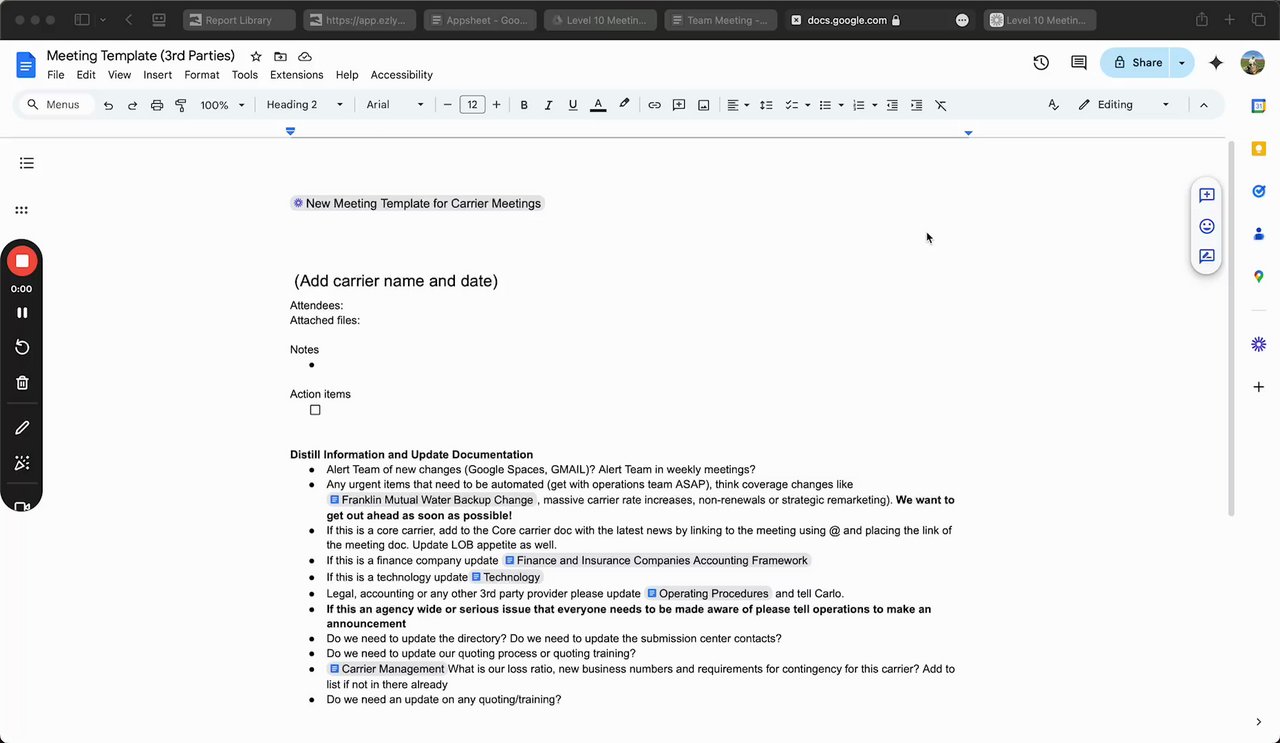Open line and paragraph spacing options

click(766, 105)
